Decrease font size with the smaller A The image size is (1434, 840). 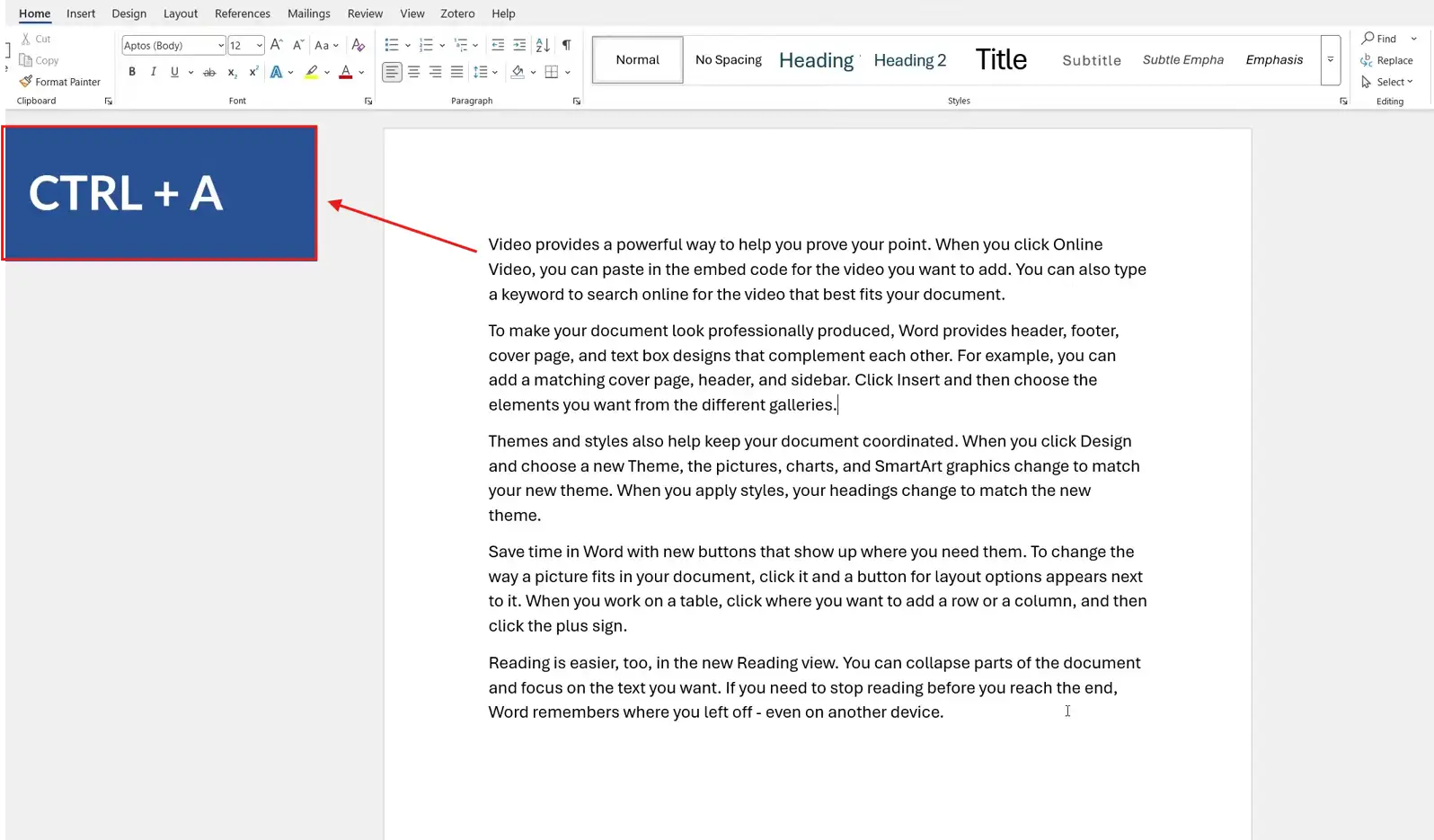coord(298,45)
